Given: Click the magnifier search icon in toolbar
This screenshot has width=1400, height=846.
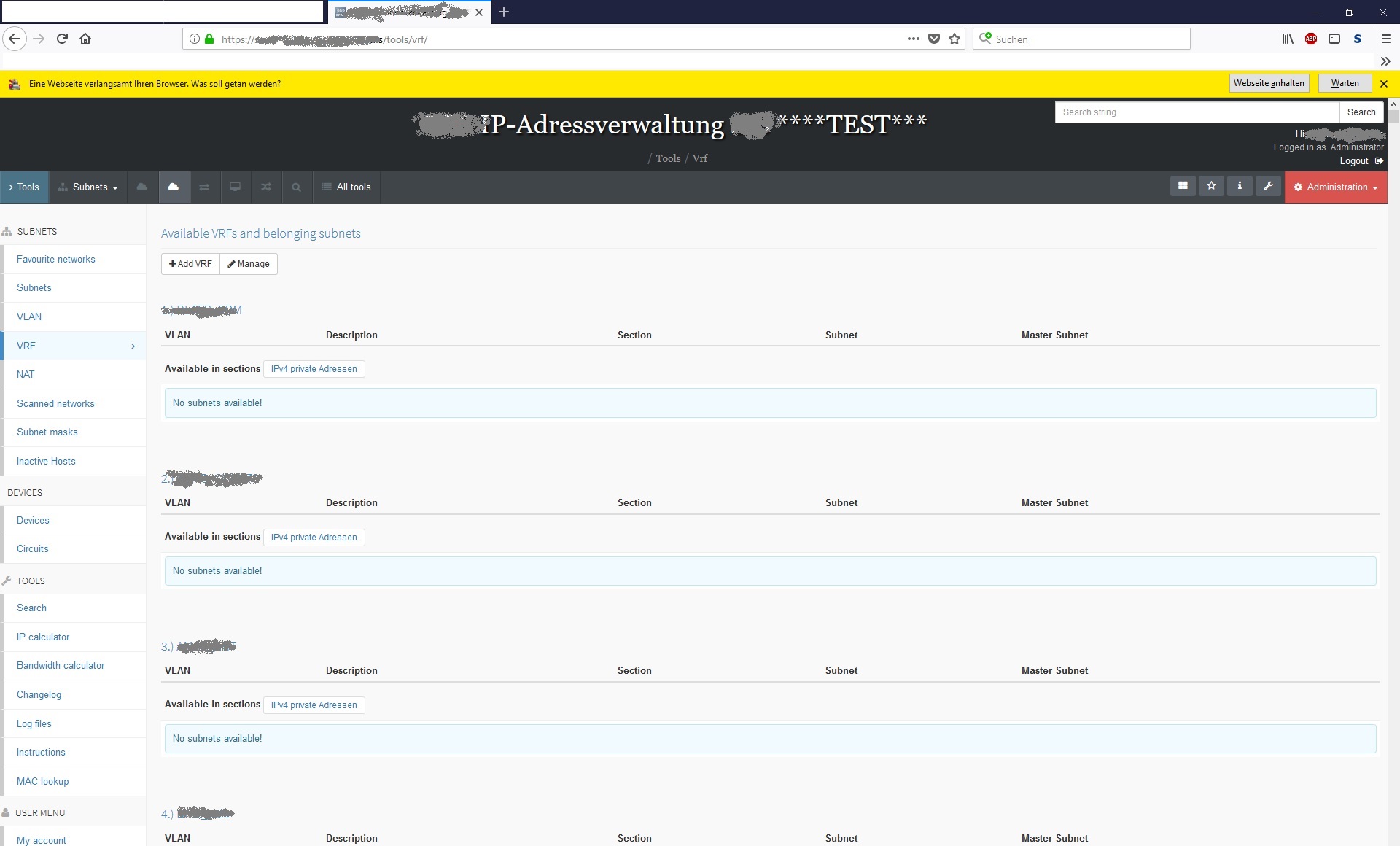Looking at the screenshot, I should tap(296, 187).
